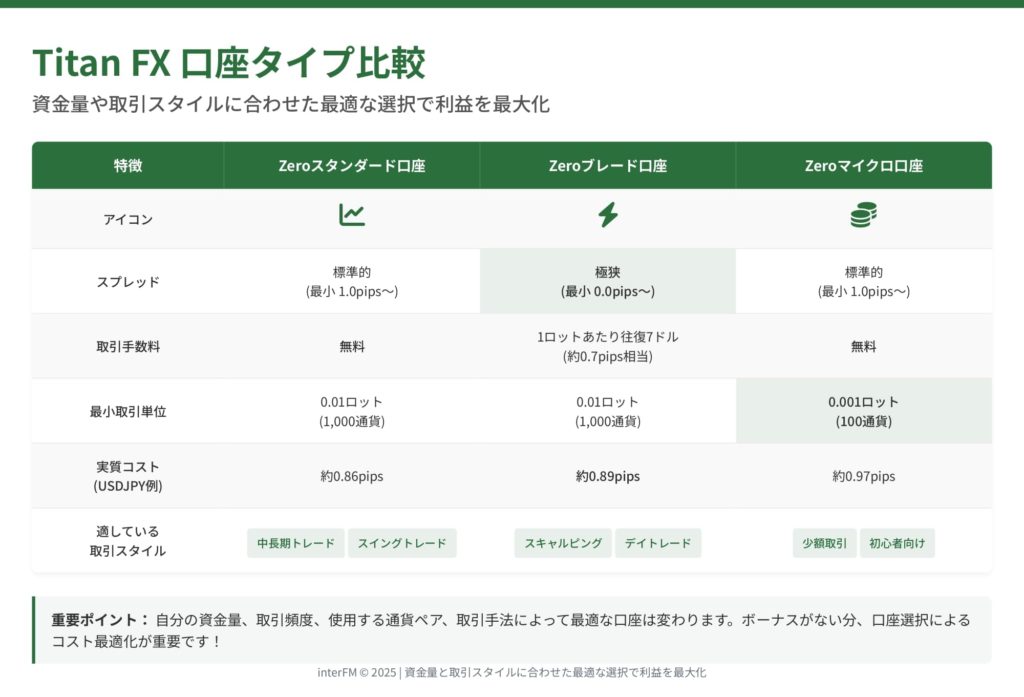Click the 重要ポイント notice box
1024x697 pixels.
point(511,630)
